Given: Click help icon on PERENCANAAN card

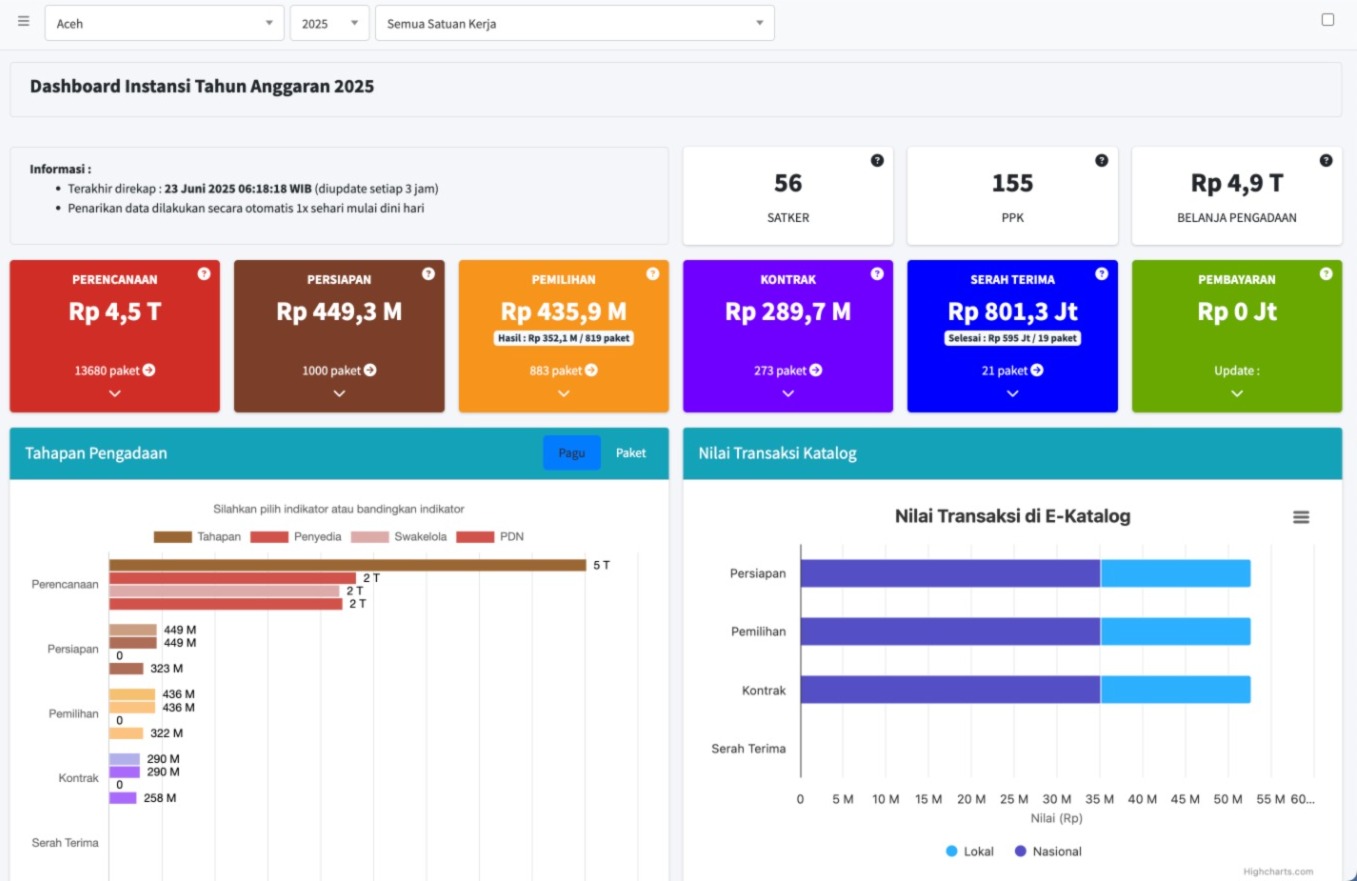Looking at the screenshot, I should [x=204, y=273].
